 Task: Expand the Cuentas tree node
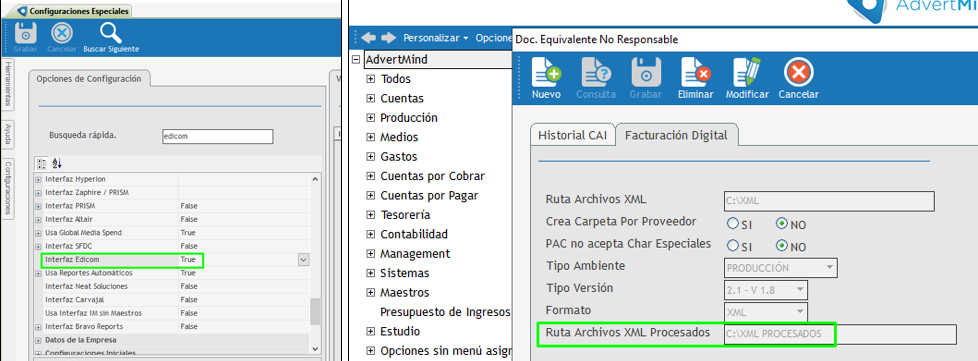click(370, 99)
